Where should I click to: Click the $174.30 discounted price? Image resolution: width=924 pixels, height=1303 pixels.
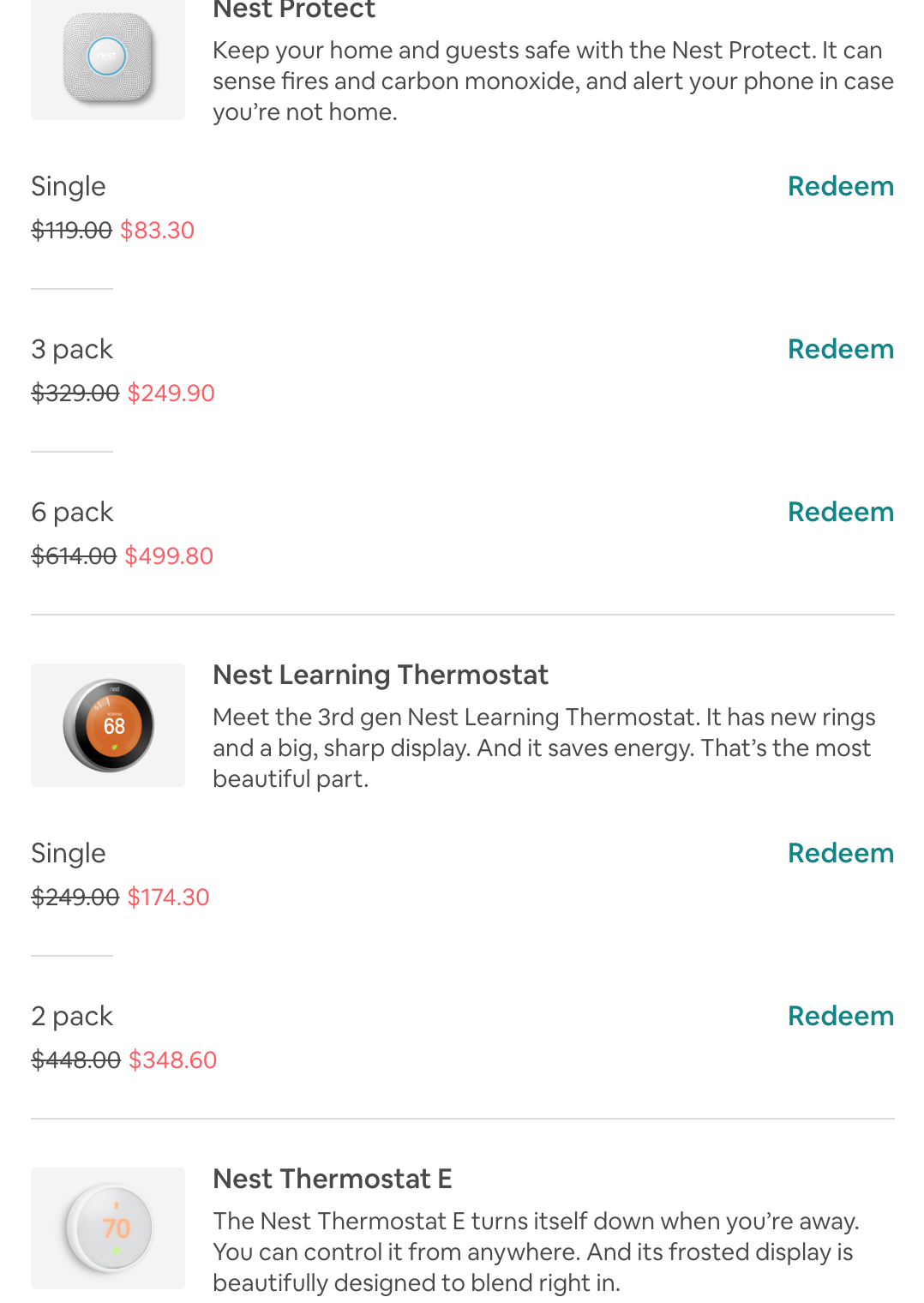point(168,897)
